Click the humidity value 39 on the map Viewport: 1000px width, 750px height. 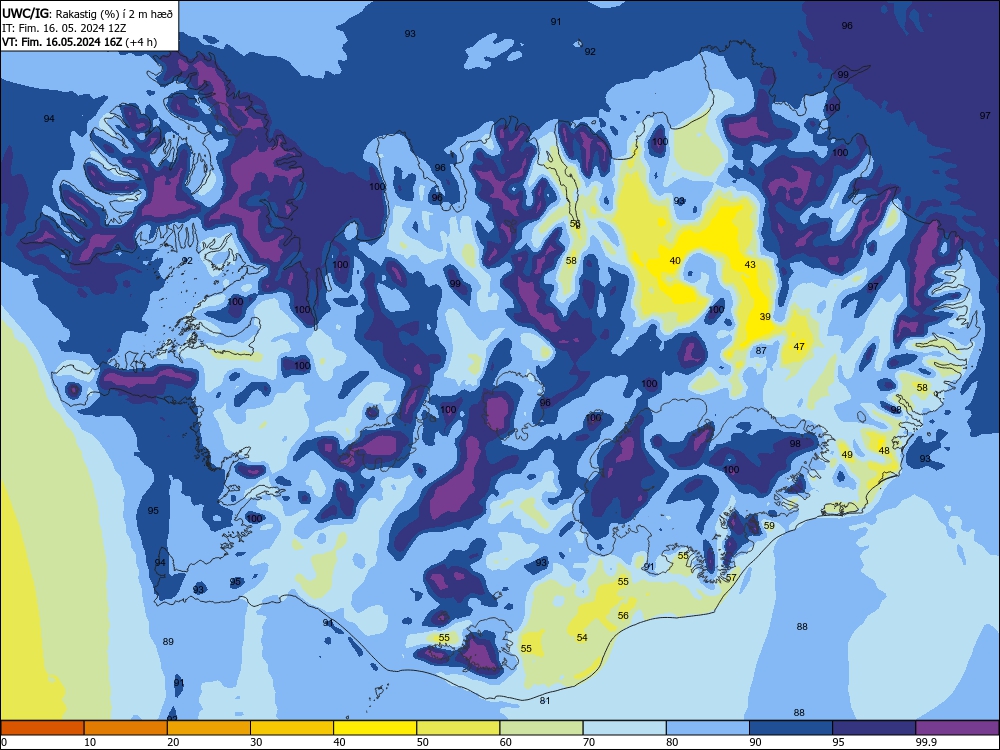(x=765, y=316)
